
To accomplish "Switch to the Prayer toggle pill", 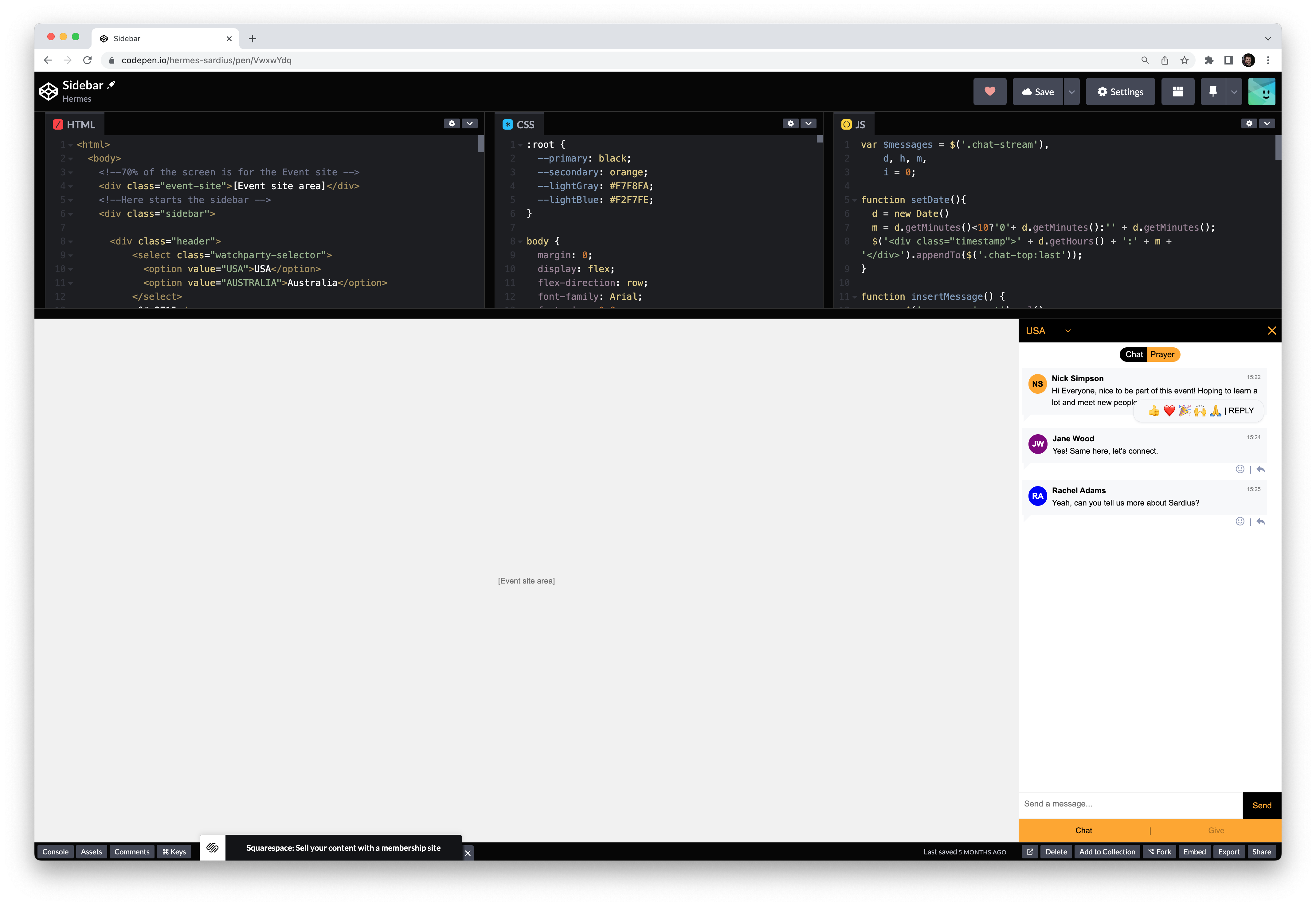I will pos(1162,354).
